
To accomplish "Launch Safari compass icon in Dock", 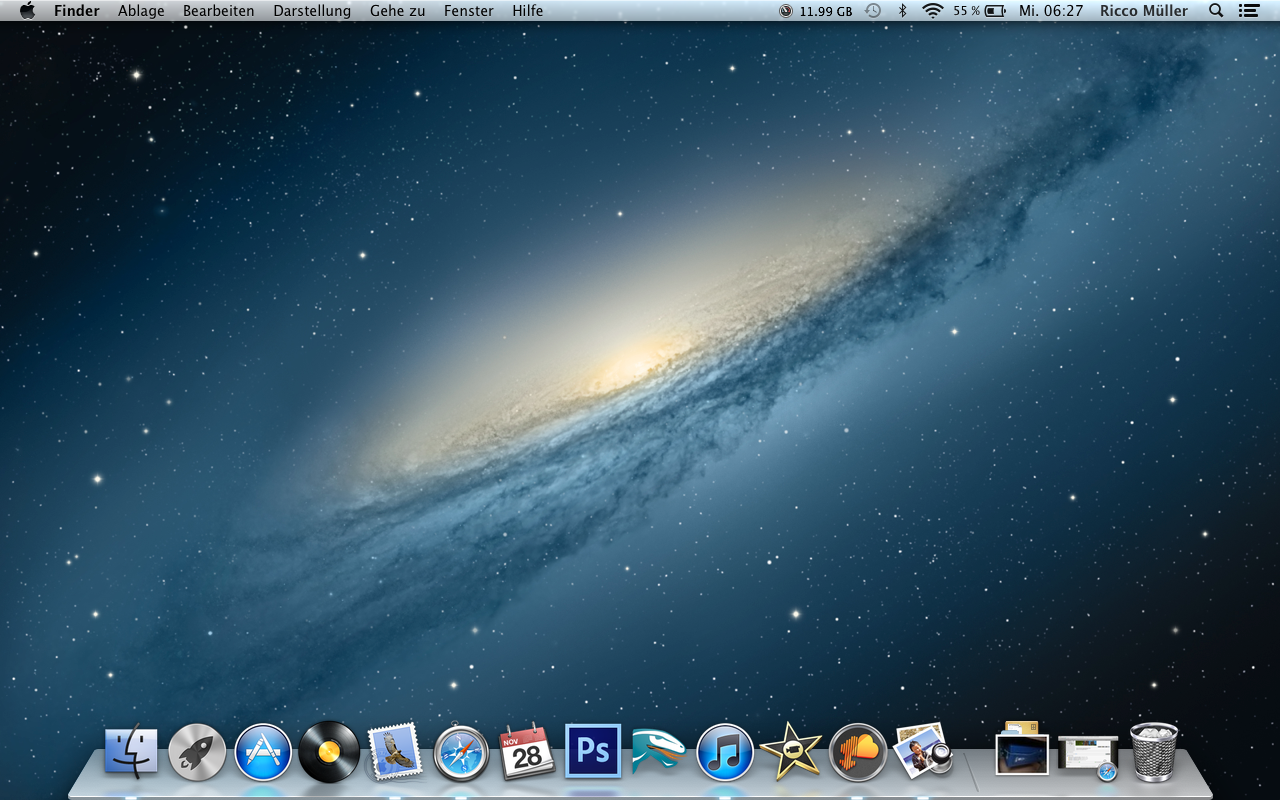I will click(461, 752).
